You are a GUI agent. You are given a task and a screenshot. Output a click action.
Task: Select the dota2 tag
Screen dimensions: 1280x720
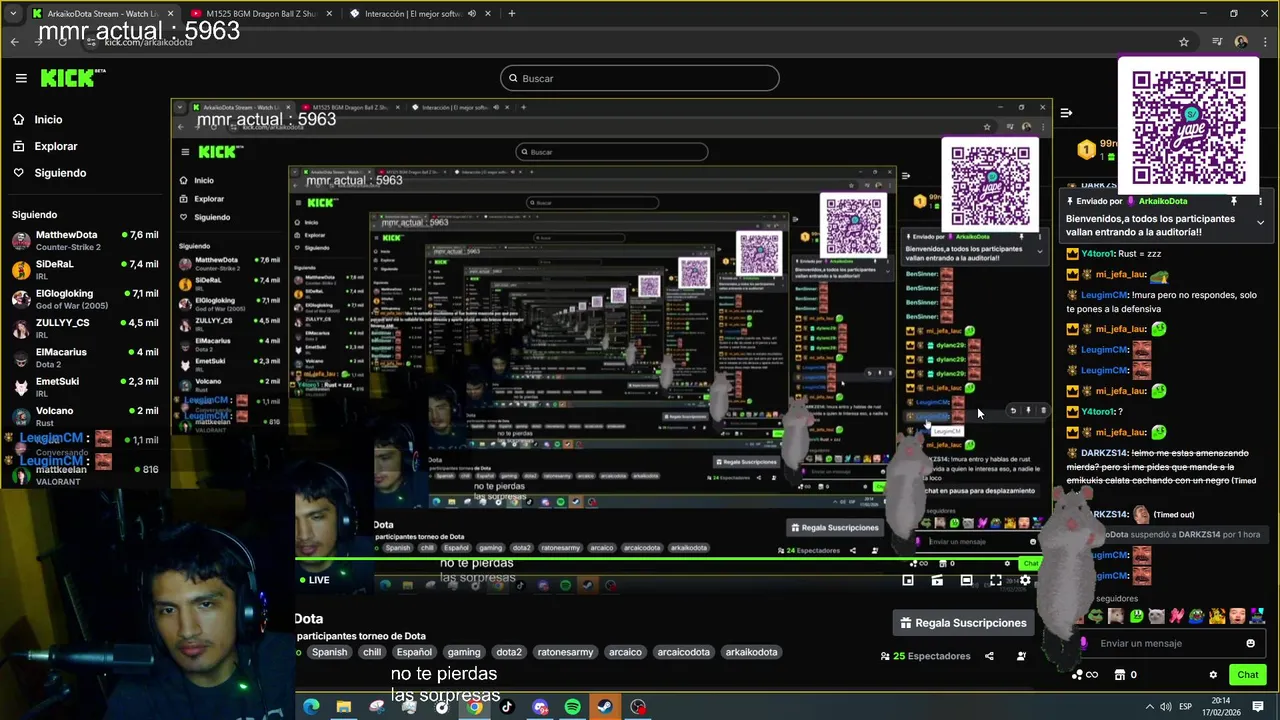(509, 652)
